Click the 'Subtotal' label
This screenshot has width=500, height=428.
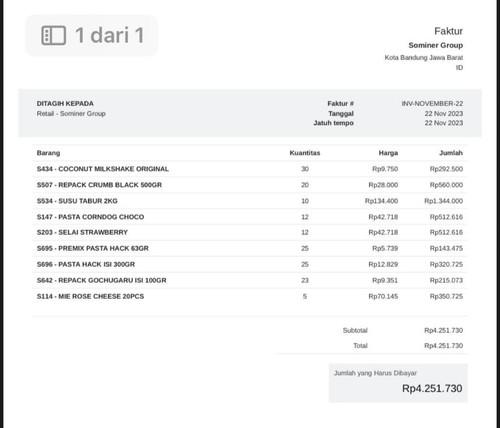point(355,330)
